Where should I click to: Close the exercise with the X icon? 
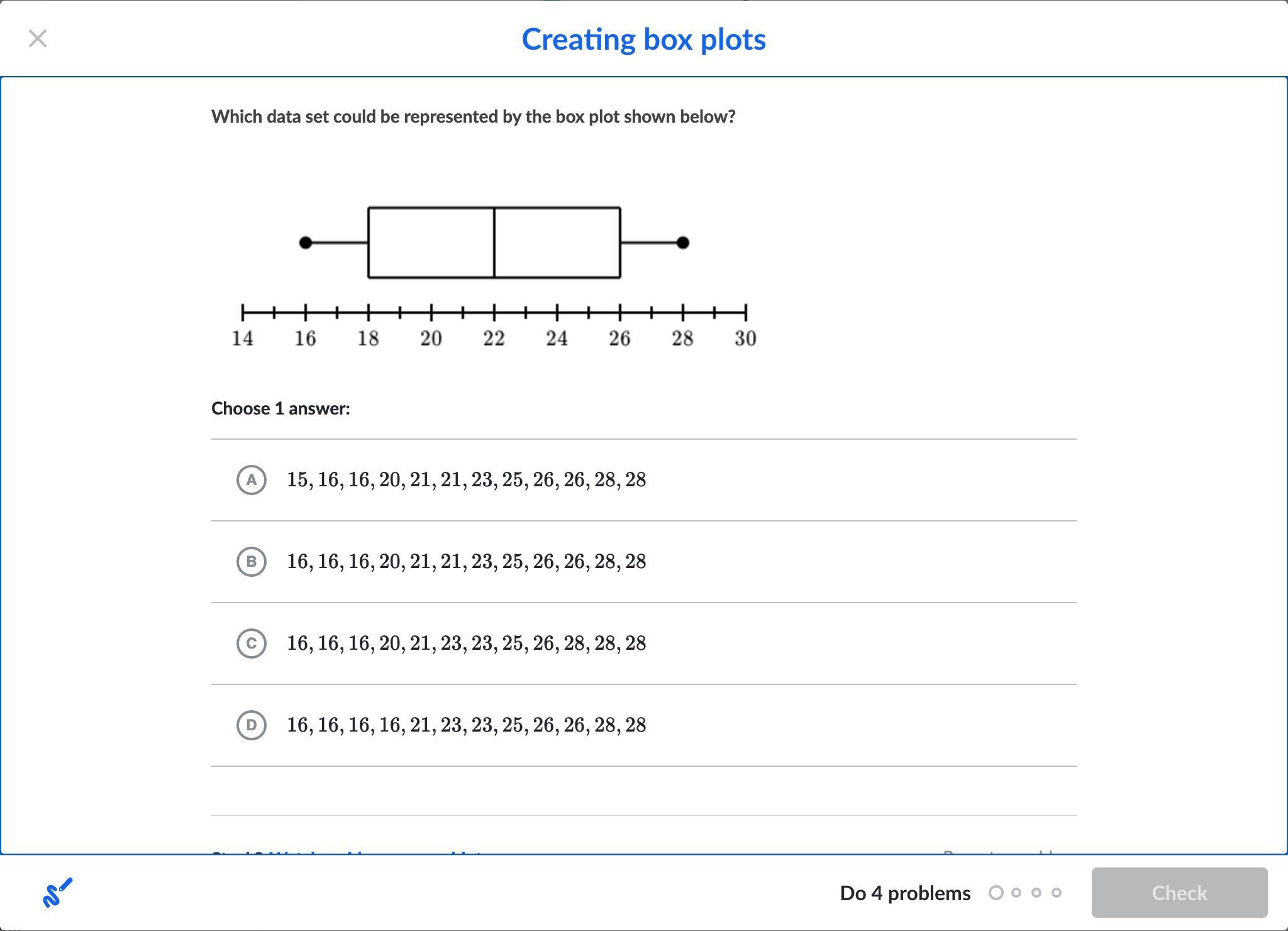[38, 39]
